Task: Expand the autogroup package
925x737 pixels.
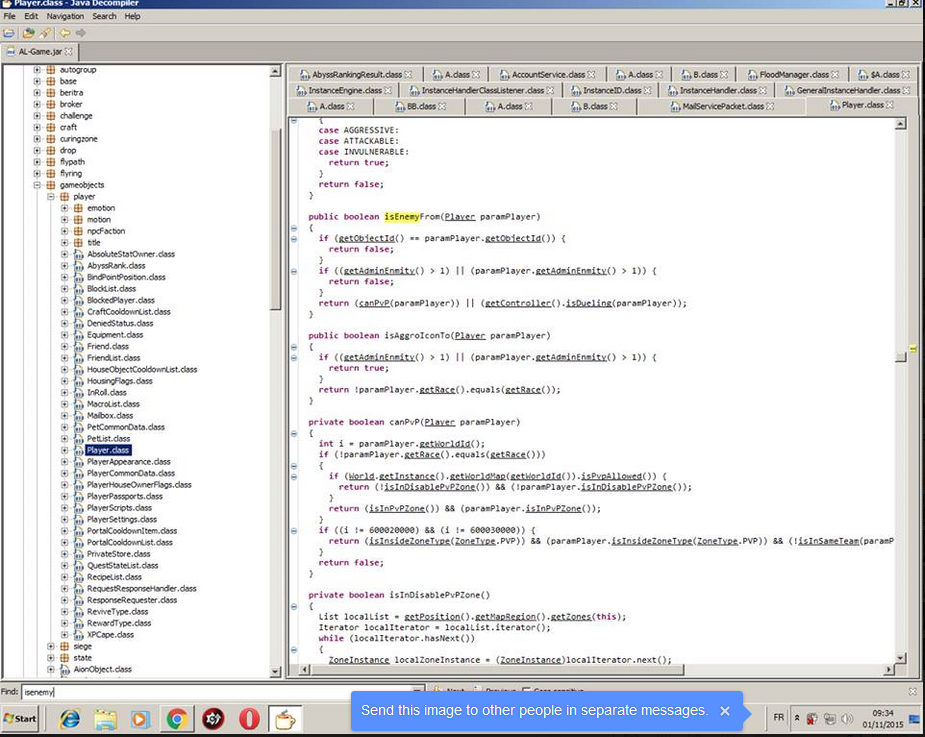Action: tap(37, 70)
